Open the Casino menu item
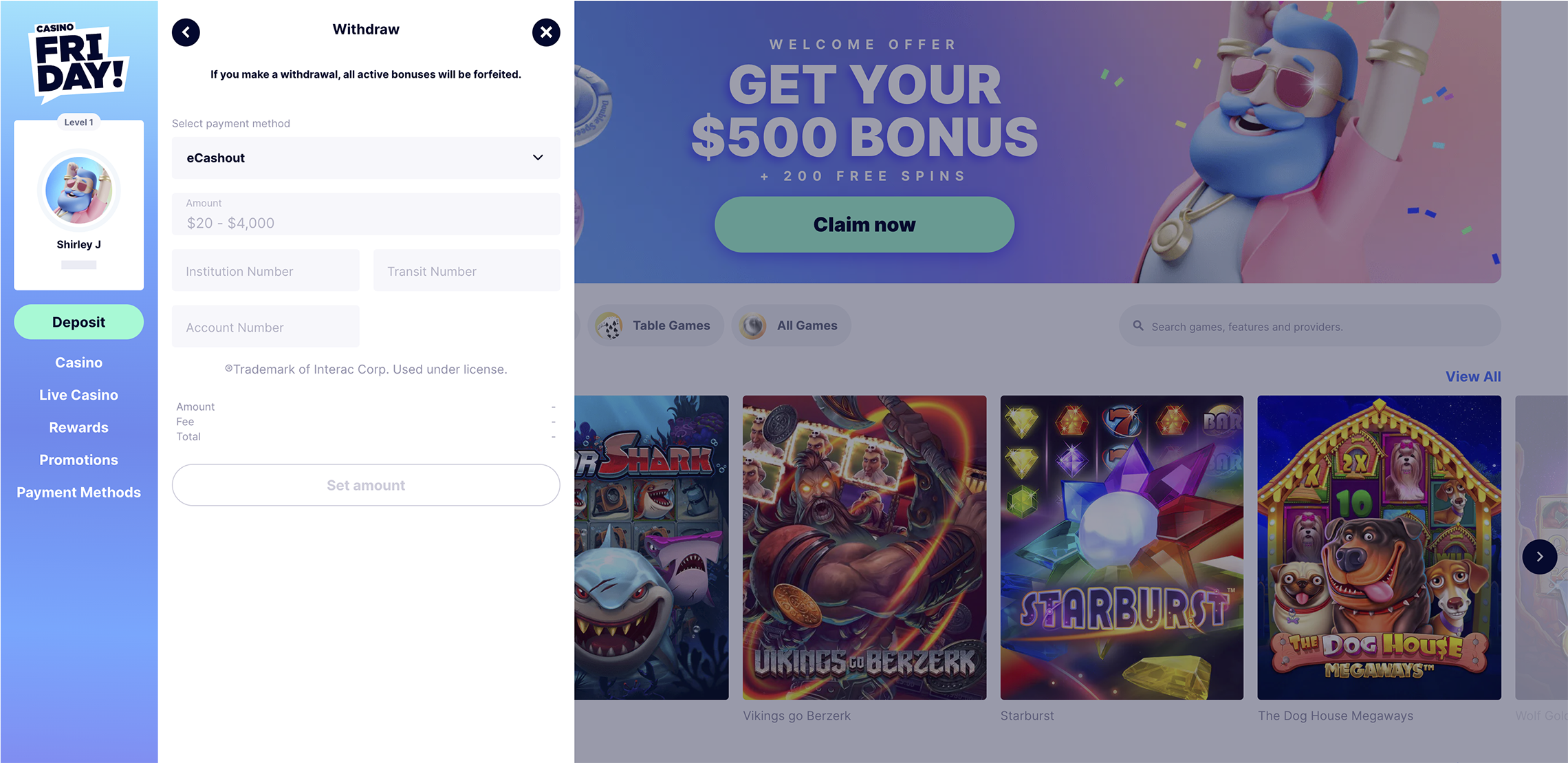The width and height of the screenshot is (1568, 763). (79, 363)
